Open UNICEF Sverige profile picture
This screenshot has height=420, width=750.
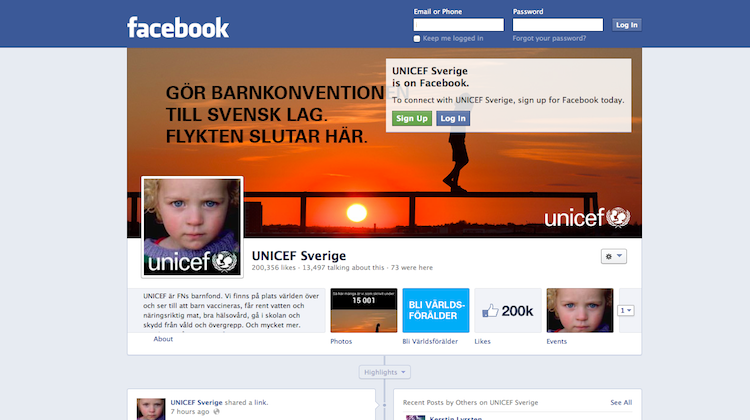point(192,227)
